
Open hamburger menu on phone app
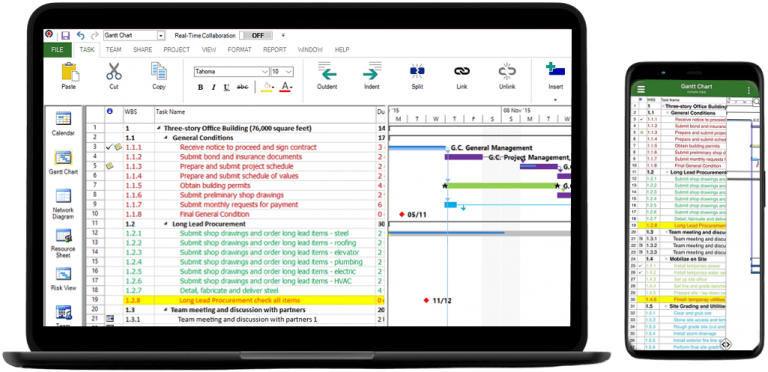point(641,90)
